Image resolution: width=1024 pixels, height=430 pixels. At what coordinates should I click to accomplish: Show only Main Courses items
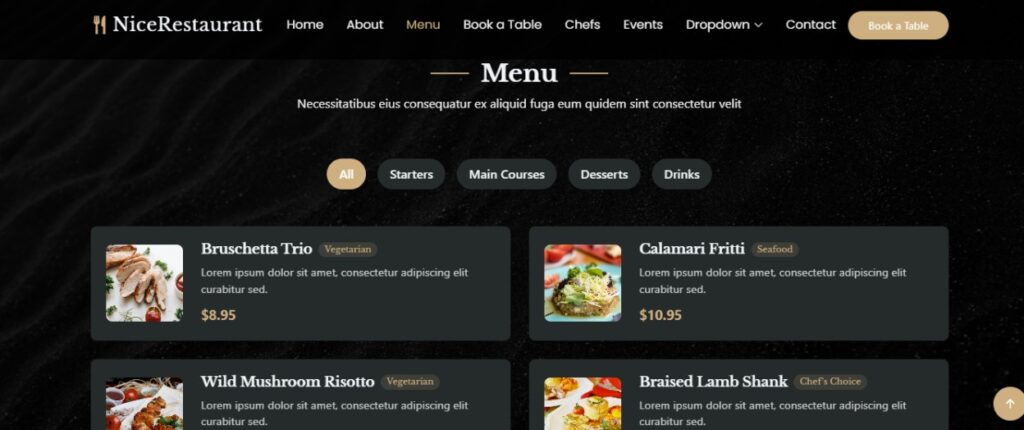click(507, 174)
